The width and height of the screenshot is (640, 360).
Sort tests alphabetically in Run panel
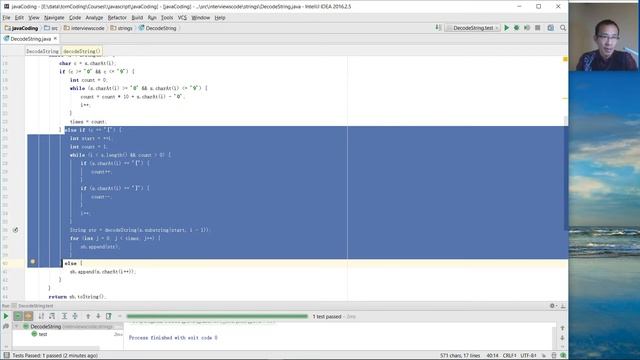pos(41,316)
